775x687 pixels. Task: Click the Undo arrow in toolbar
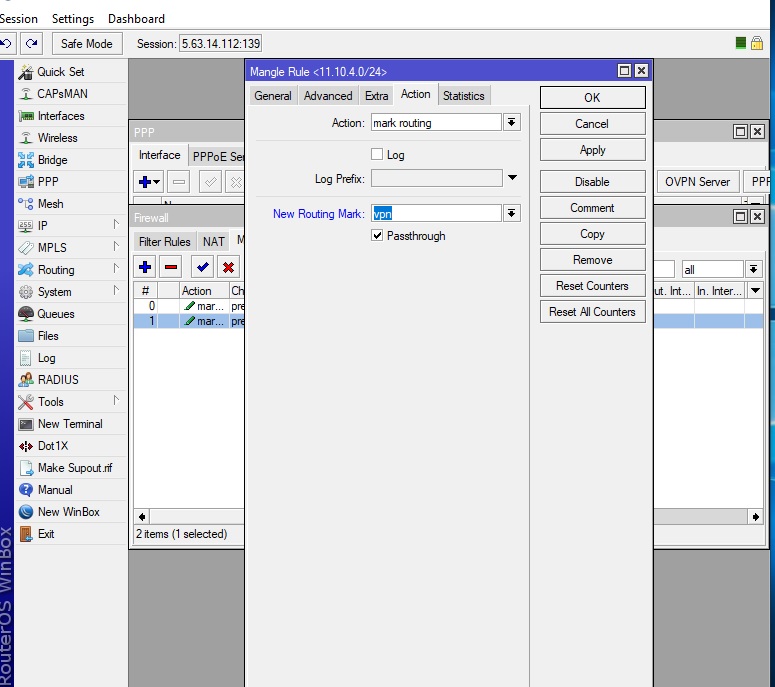[x=7, y=43]
